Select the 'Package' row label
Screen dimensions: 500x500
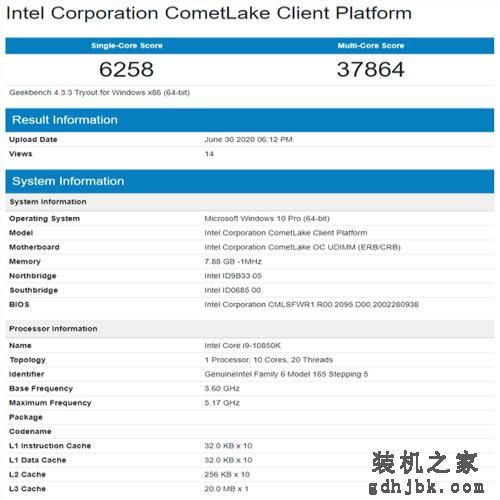pyautogui.click(x=26, y=417)
